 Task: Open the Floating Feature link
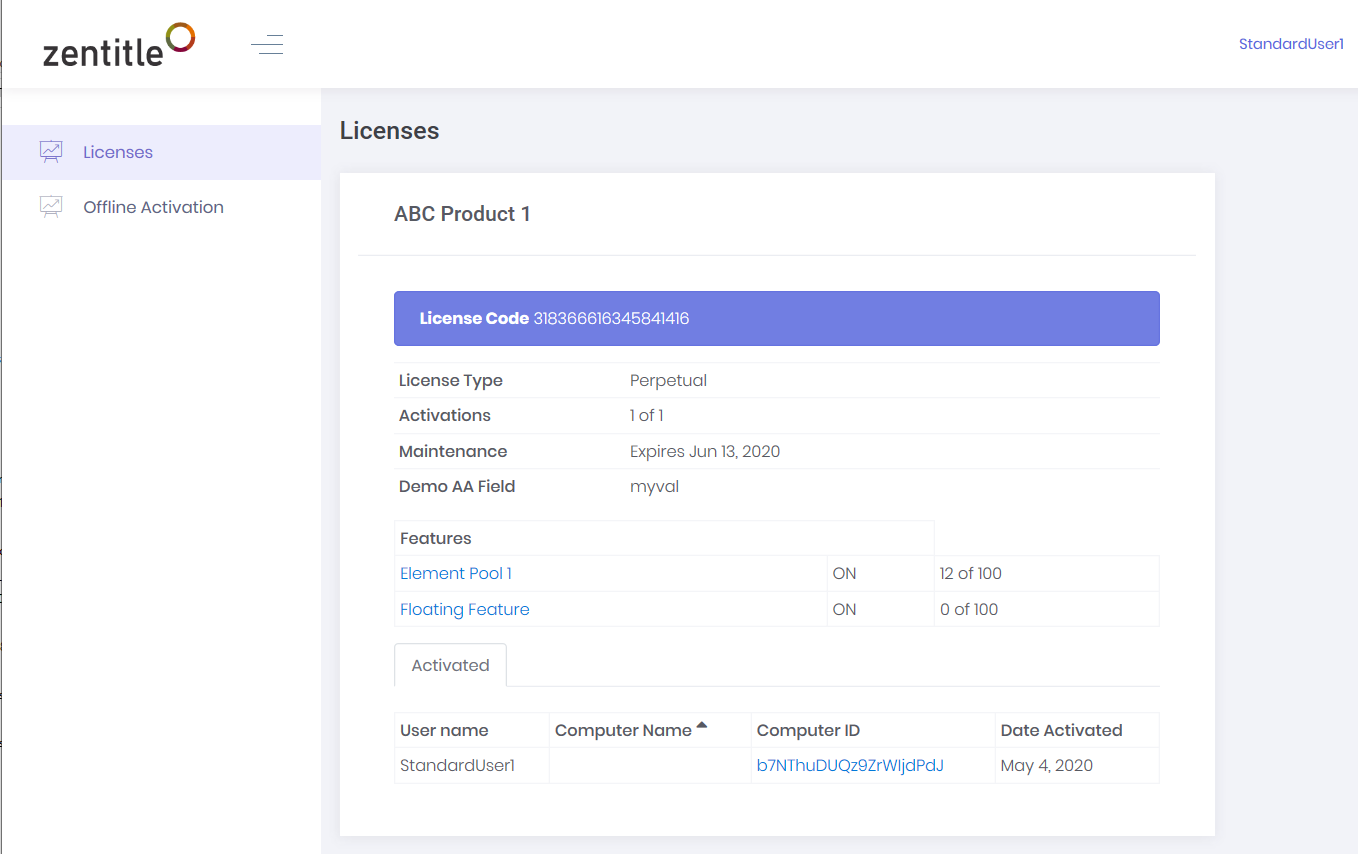465,609
